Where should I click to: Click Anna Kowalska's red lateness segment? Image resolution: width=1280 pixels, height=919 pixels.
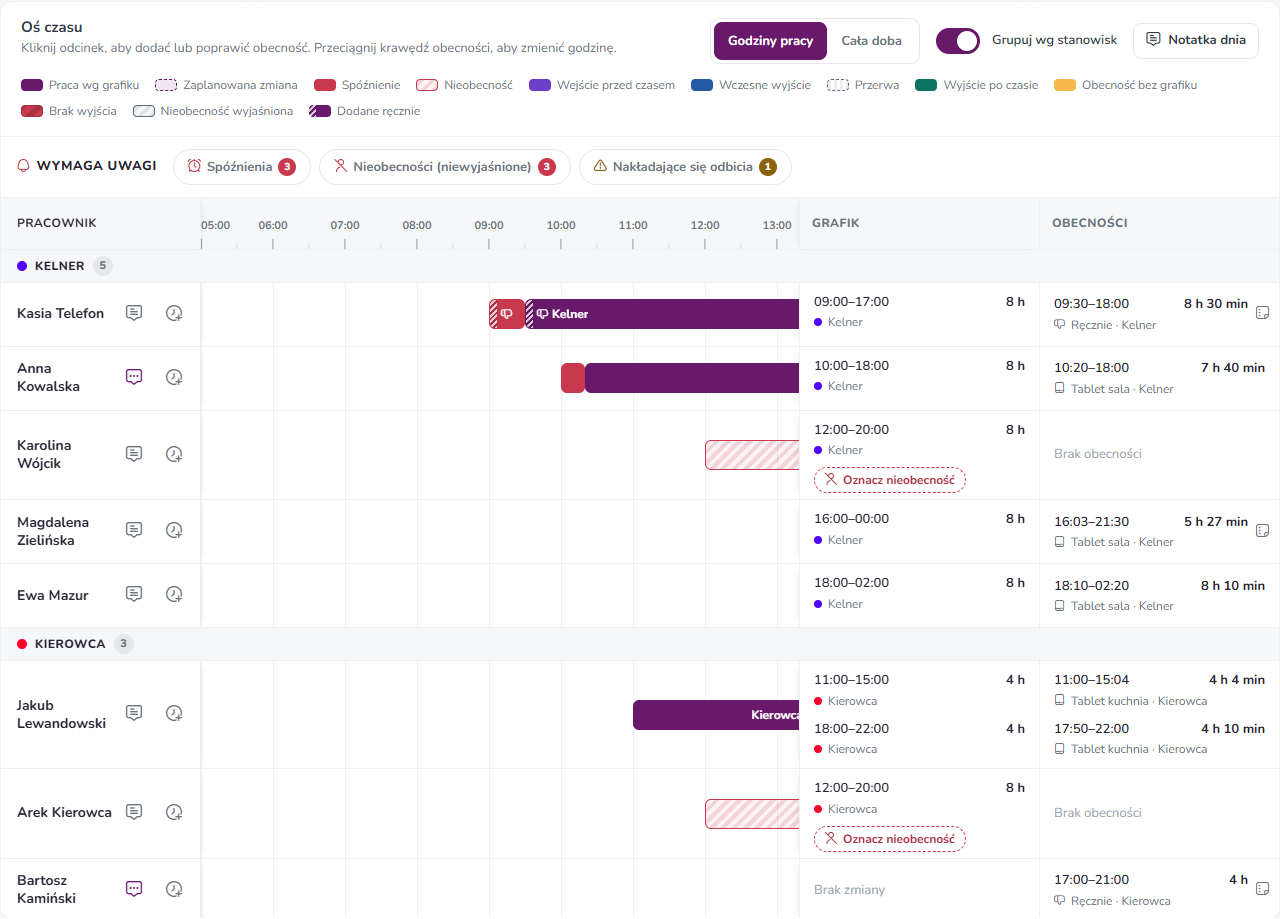573,378
